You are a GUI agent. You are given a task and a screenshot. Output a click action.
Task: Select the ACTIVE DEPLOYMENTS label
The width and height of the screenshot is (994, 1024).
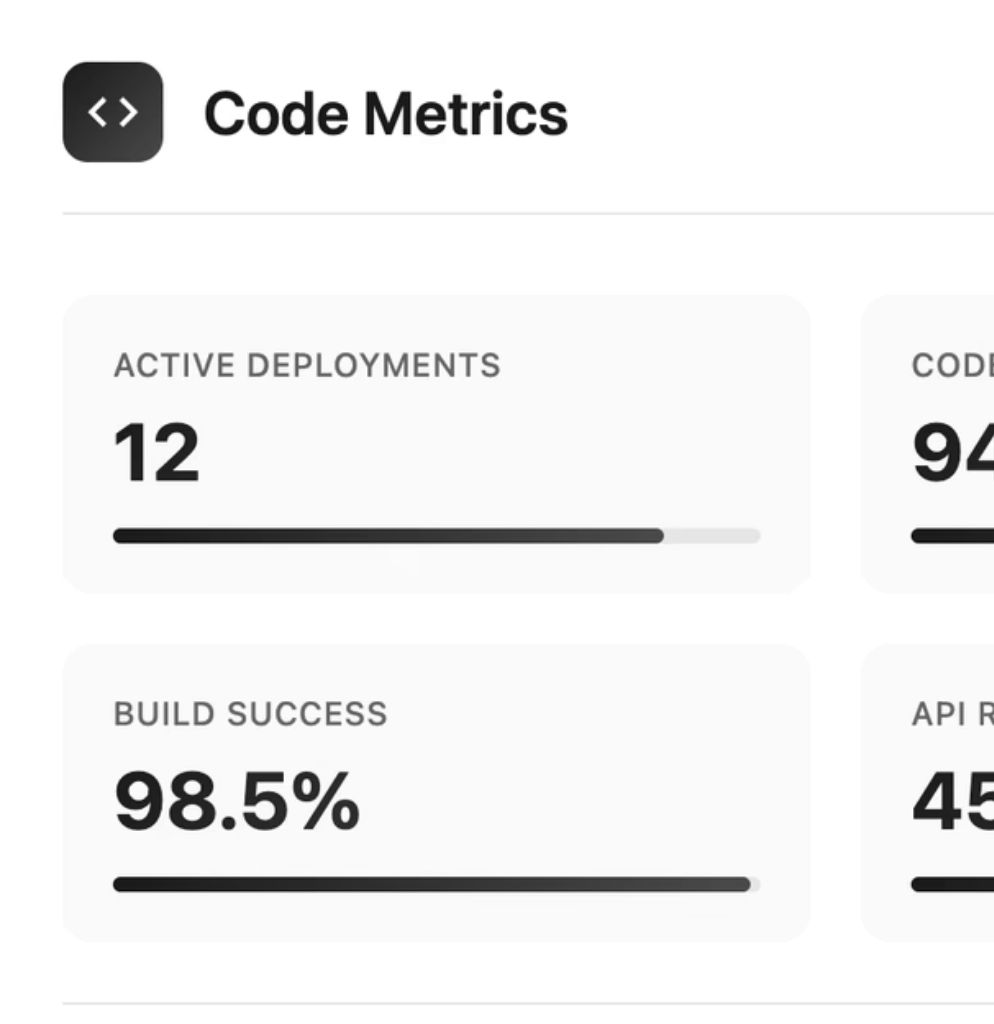pyautogui.click(x=307, y=366)
